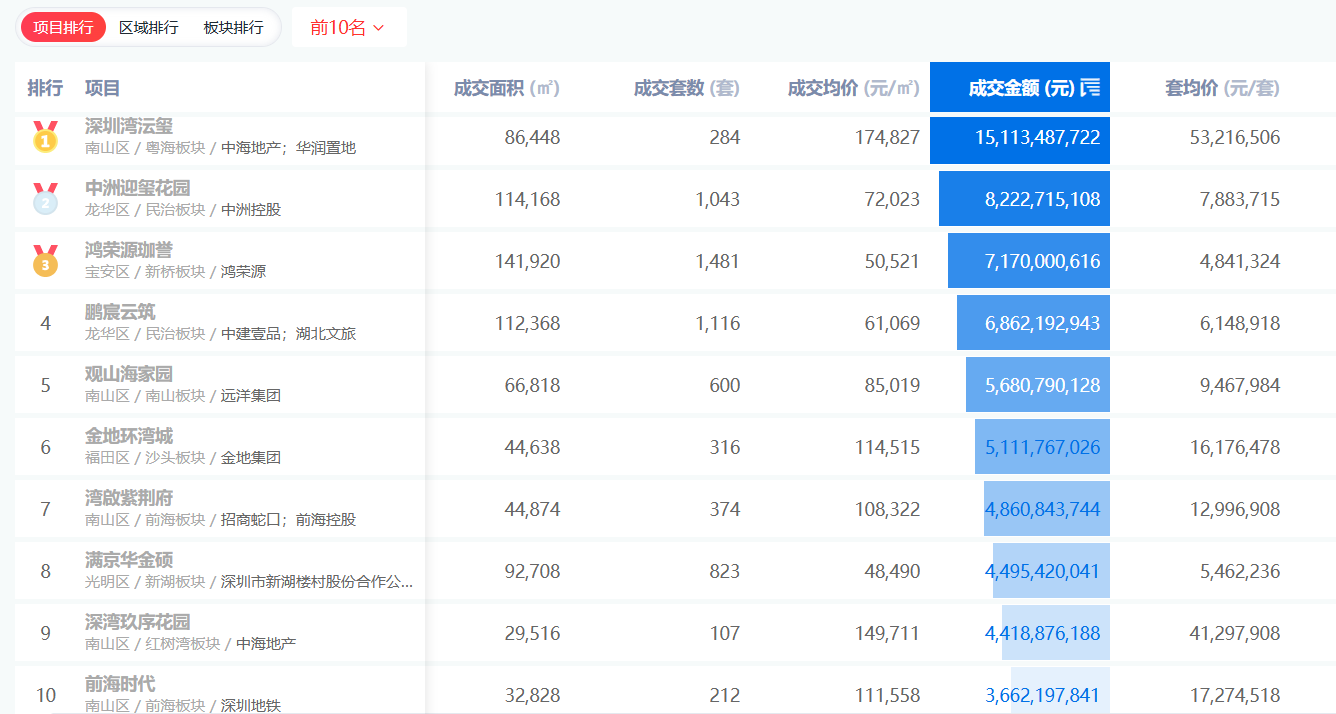Open the 中洲迎玺花园 project link
The image size is (1336, 714).
137,188
